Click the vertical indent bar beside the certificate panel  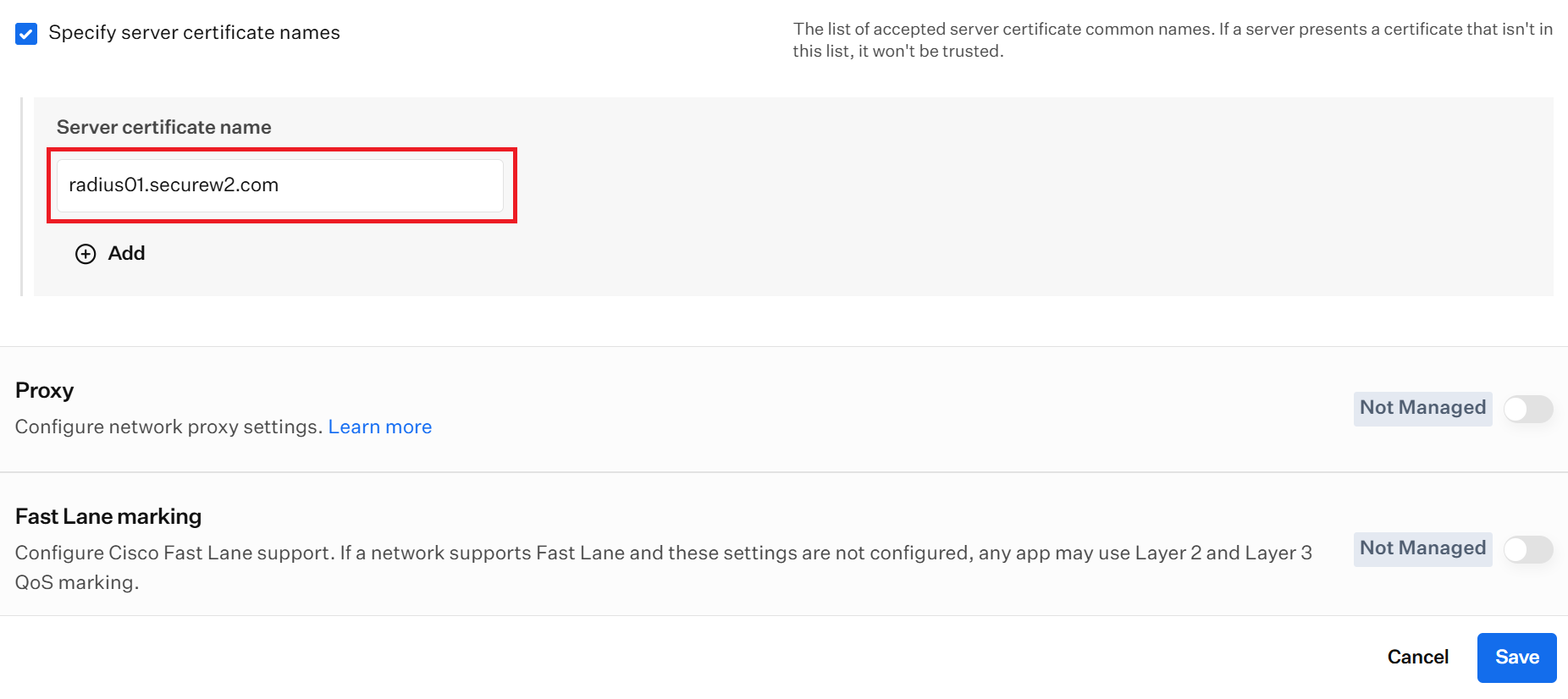coord(21,196)
